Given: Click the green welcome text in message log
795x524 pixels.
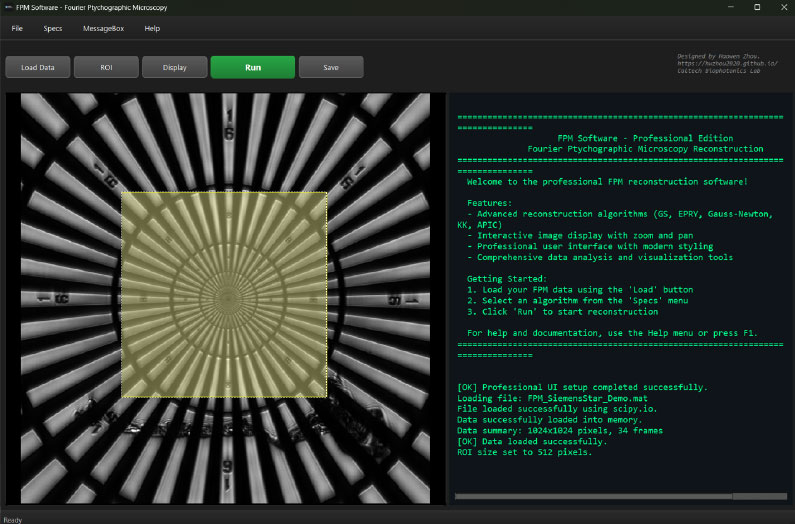Looking at the screenshot, I should [606, 181].
